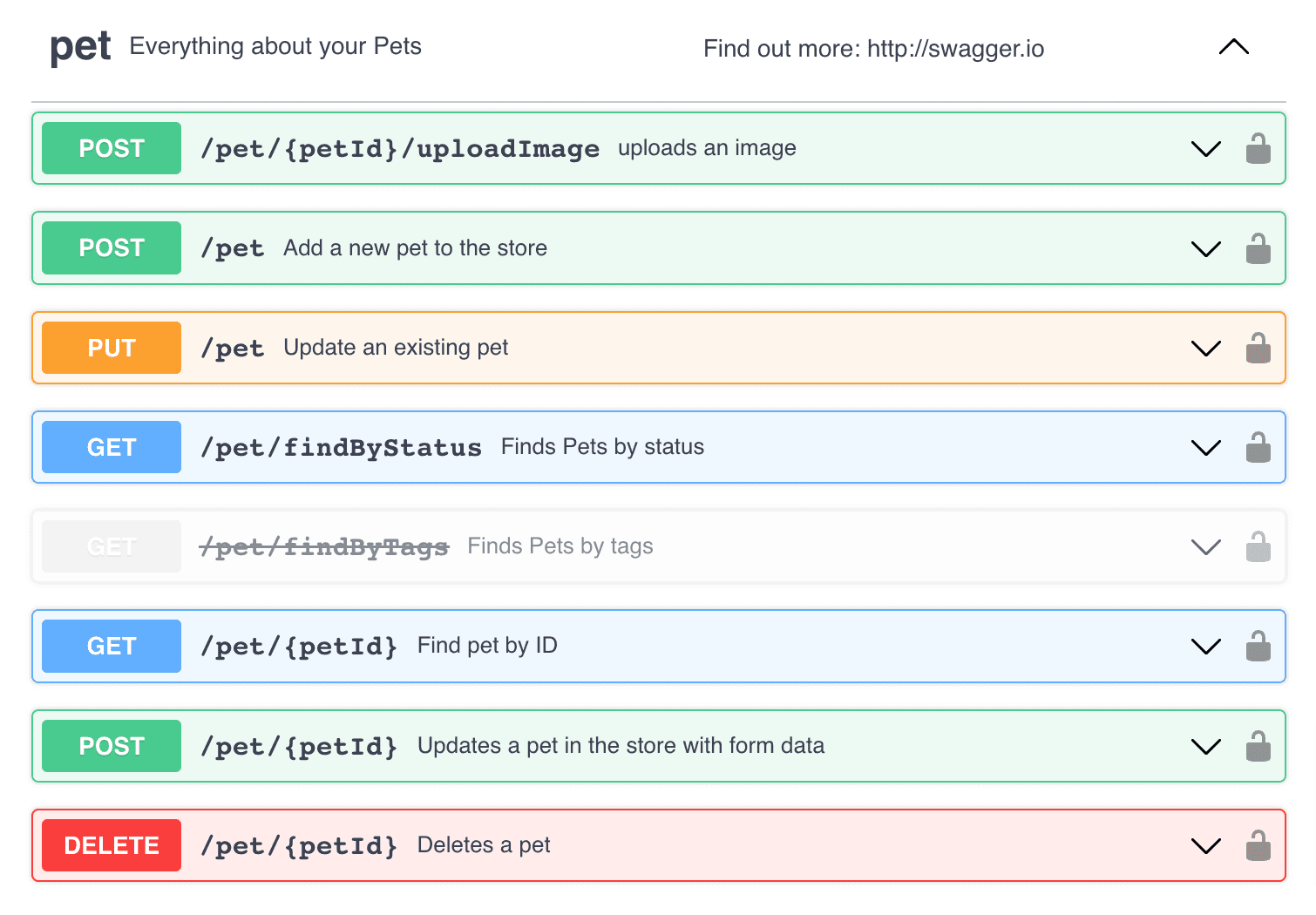Collapse the pet section with the top chevron
The width and height of the screenshot is (1316, 915).
tap(1232, 48)
